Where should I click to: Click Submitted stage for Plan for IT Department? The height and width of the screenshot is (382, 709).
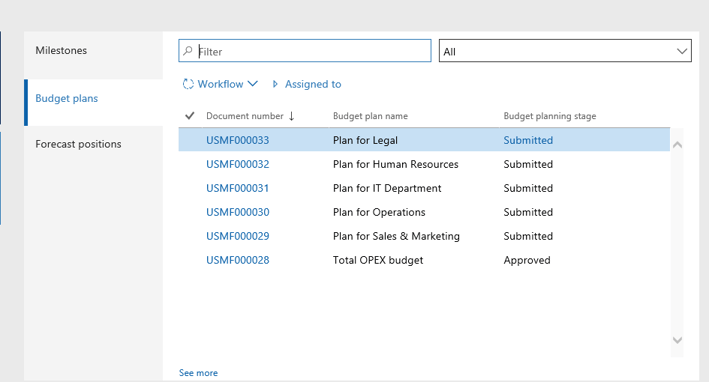click(528, 188)
